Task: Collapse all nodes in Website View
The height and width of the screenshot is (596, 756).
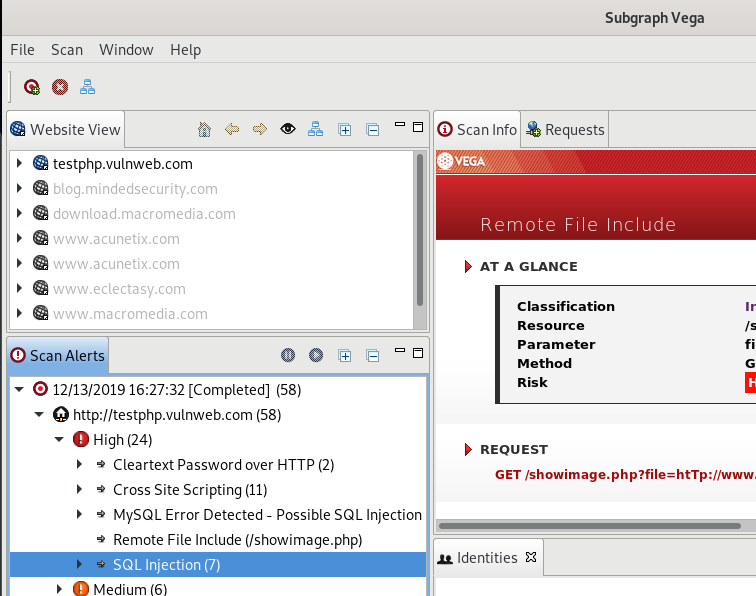Action: click(373, 130)
